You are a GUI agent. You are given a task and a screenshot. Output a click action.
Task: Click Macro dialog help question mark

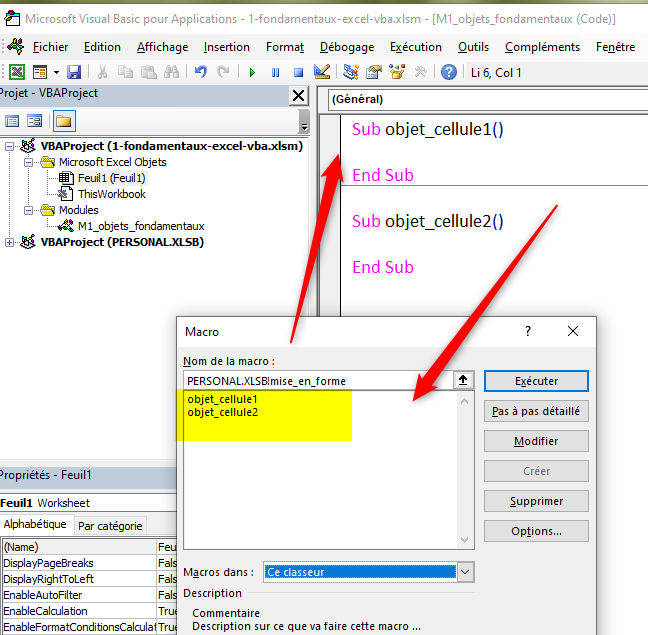pos(528,331)
